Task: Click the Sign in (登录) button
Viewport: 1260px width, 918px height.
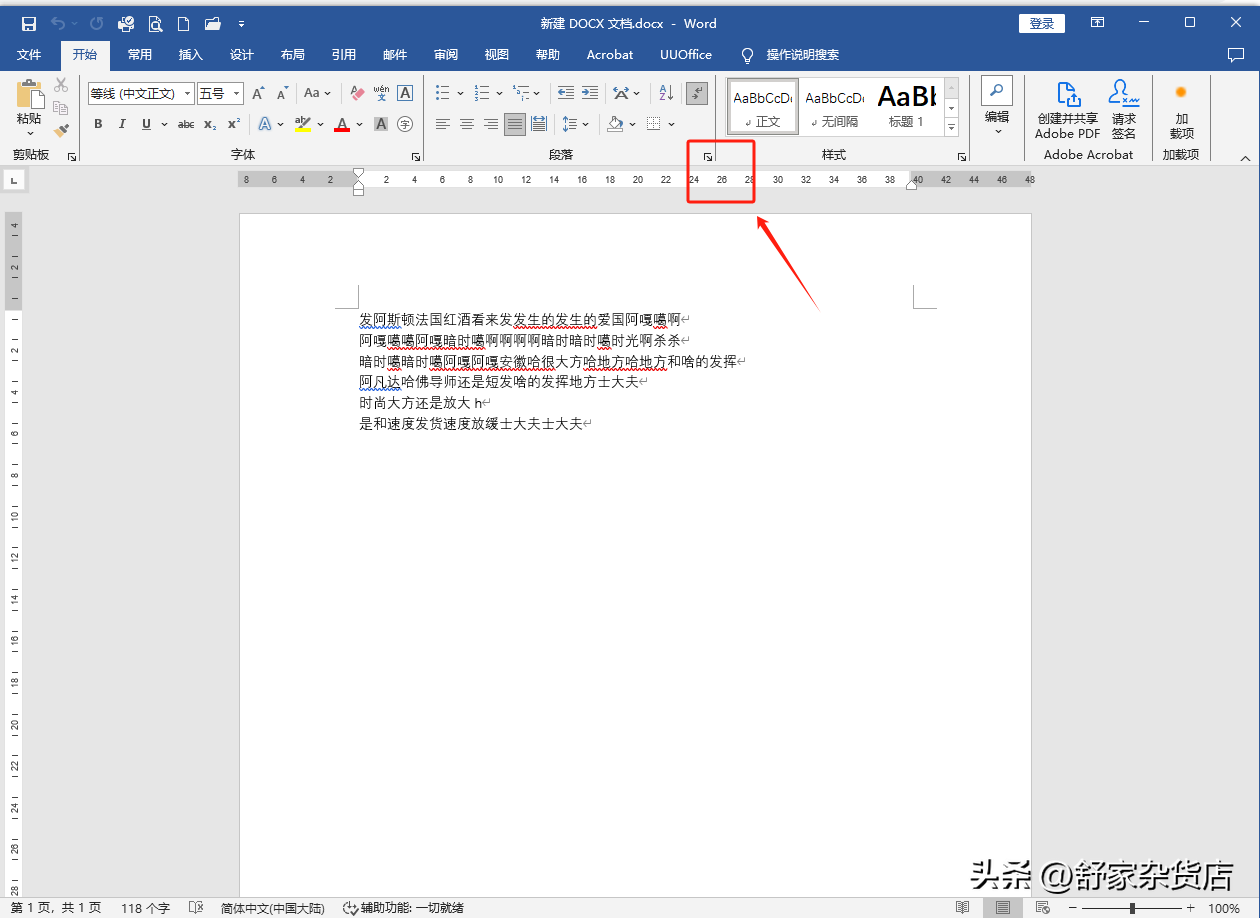Action: pyautogui.click(x=1042, y=23)
